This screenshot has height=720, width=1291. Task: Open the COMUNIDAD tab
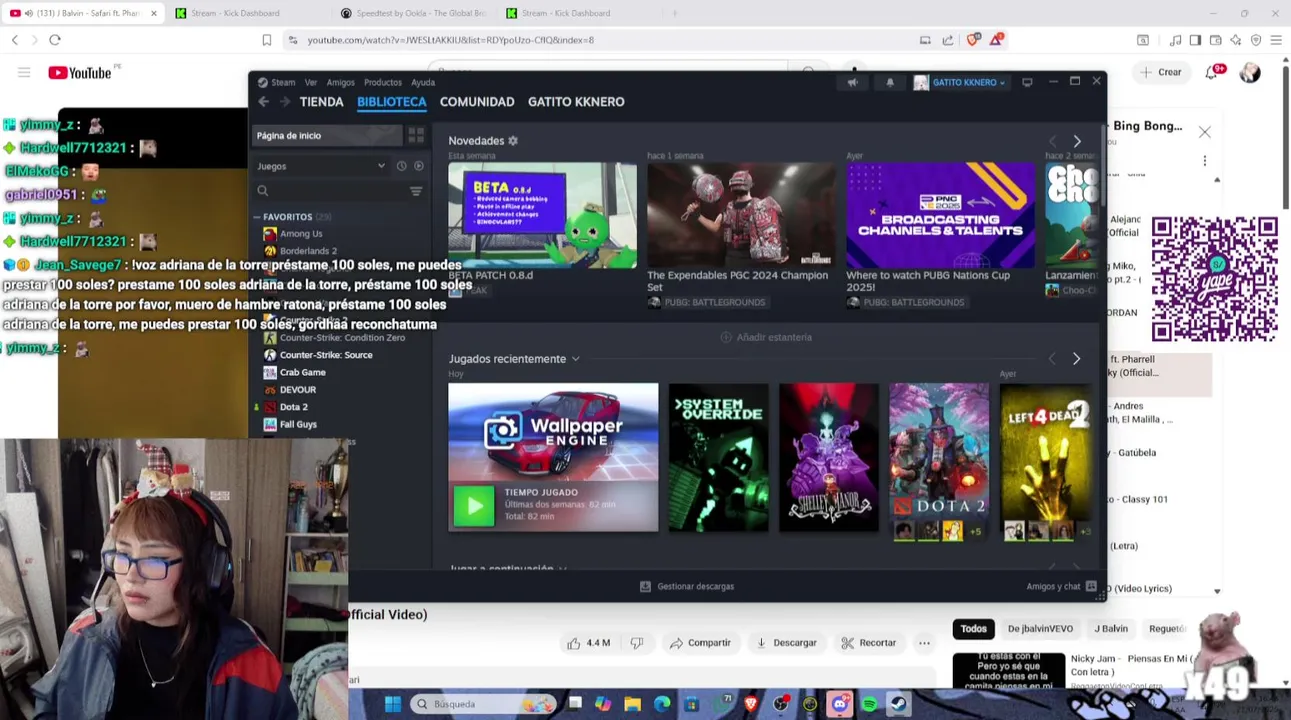click(x=477, y=102)
